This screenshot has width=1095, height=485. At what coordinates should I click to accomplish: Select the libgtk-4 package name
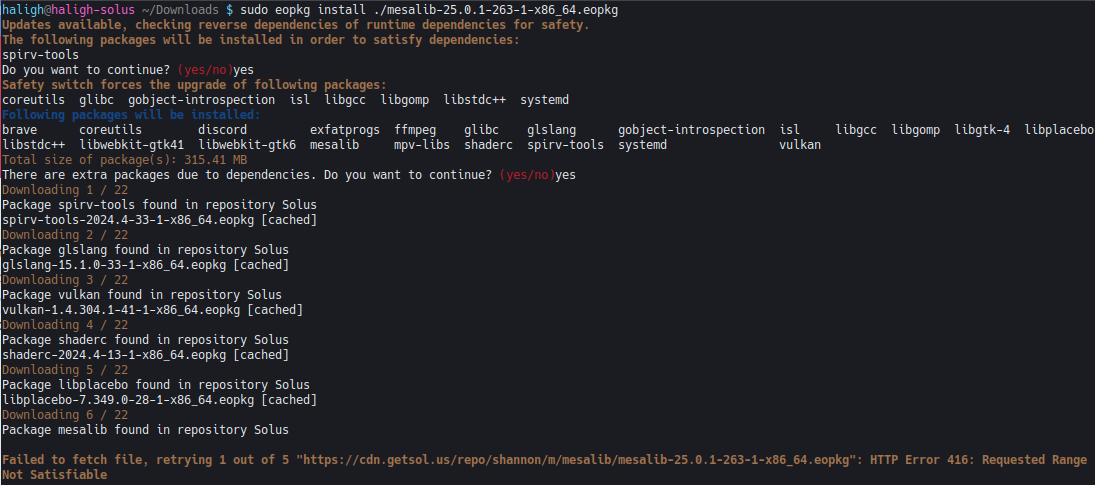pos(982,130)
